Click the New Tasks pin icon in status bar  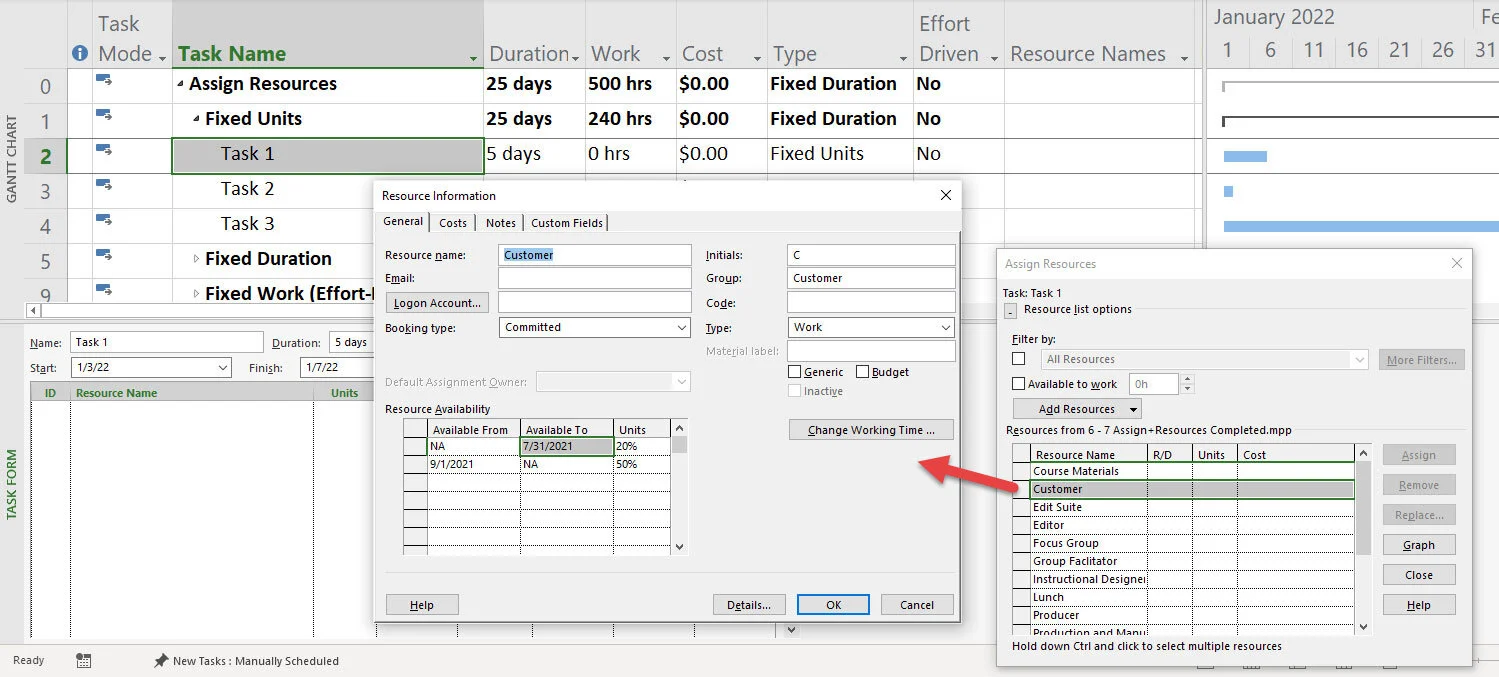160,661
